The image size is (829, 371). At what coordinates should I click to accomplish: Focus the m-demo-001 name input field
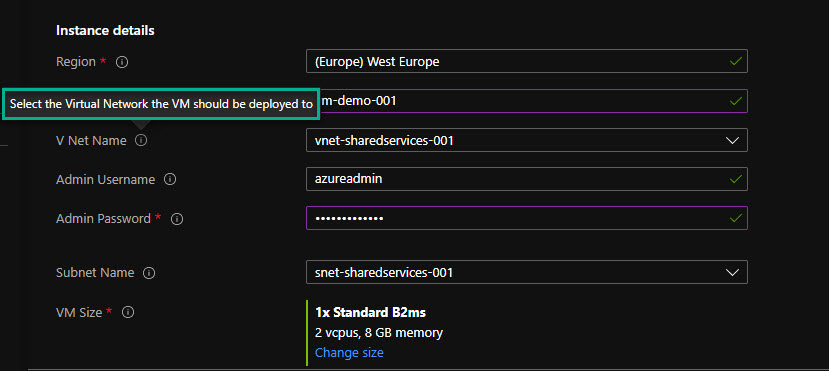pos(533,101)
